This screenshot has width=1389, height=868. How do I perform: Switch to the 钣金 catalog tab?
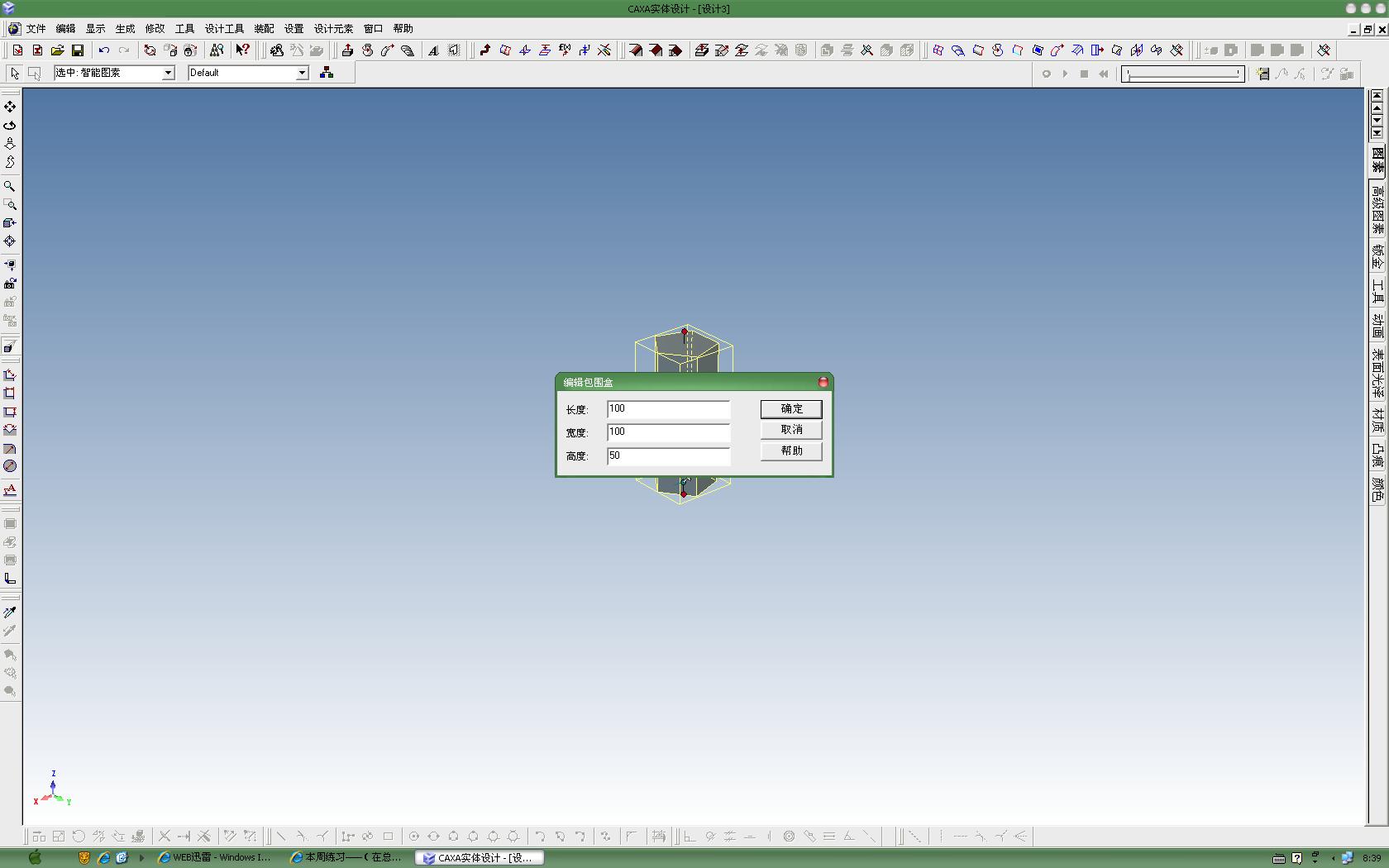(1377, 257)
